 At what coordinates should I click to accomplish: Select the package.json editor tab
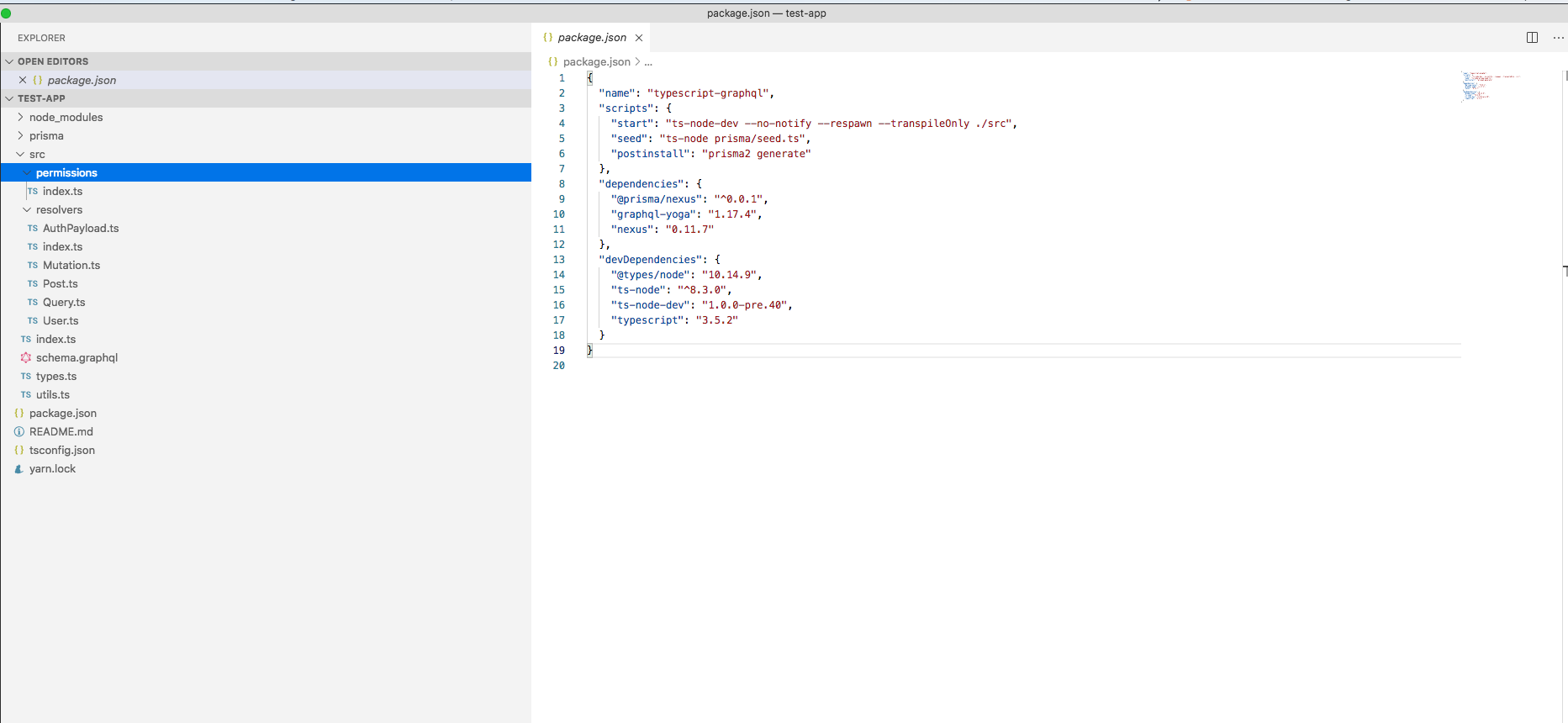point(592,38)
